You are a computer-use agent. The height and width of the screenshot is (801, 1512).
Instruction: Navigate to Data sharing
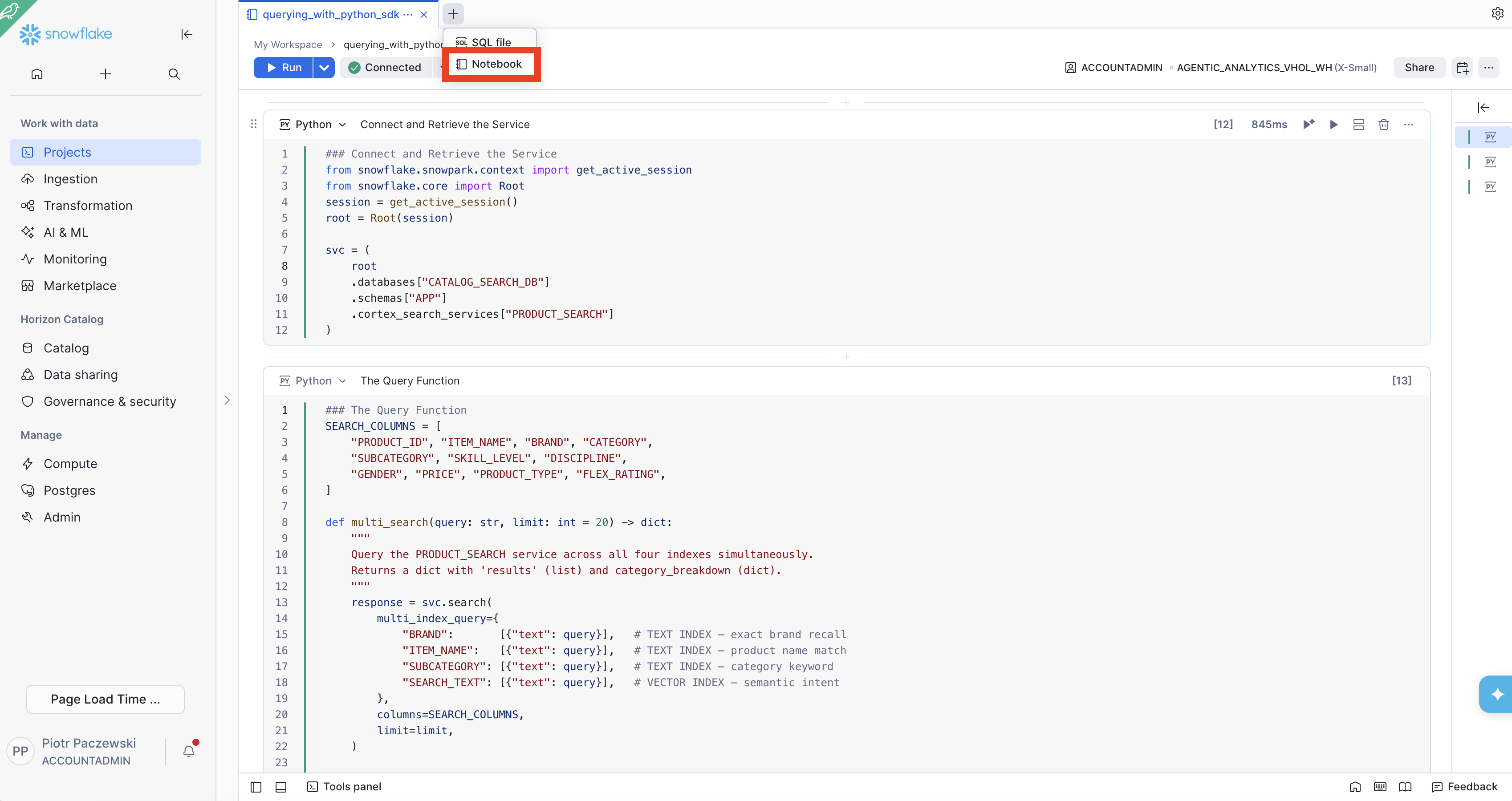(x=106, y=375)
